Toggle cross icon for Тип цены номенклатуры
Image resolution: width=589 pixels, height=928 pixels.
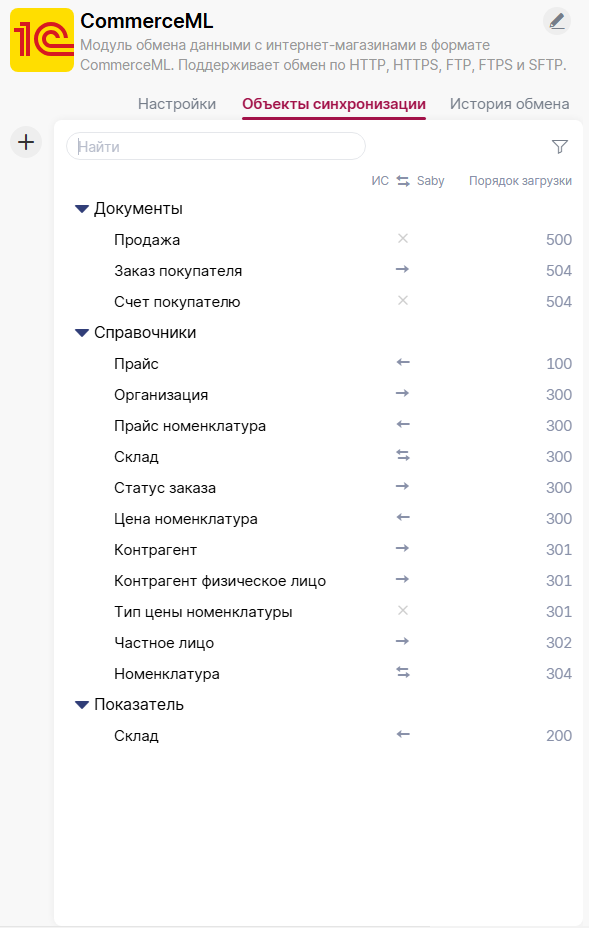pos(403,610)
